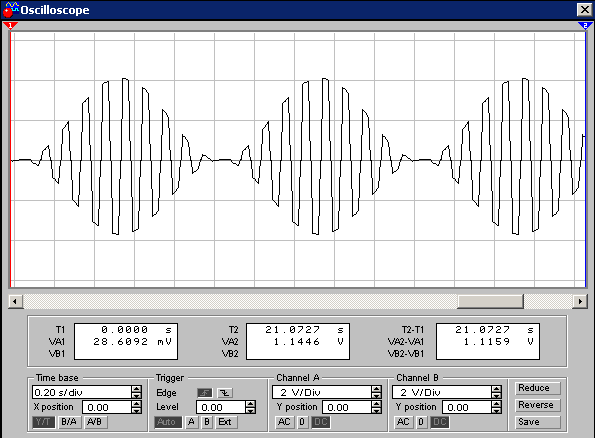
Task: Increase Channel A Y position
Action: tap(376, 404)
